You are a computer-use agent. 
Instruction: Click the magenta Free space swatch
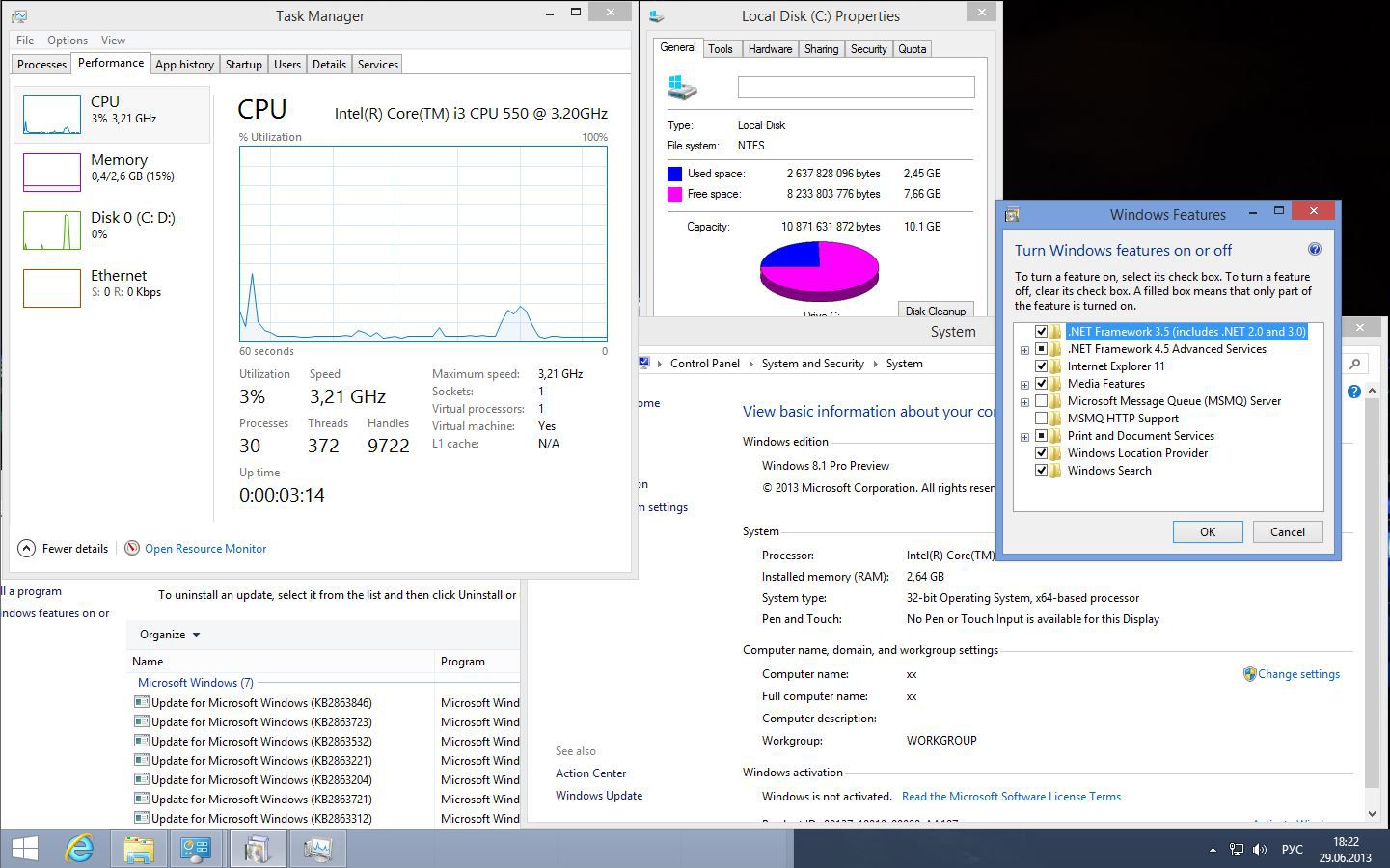click(x=674, y=194)
